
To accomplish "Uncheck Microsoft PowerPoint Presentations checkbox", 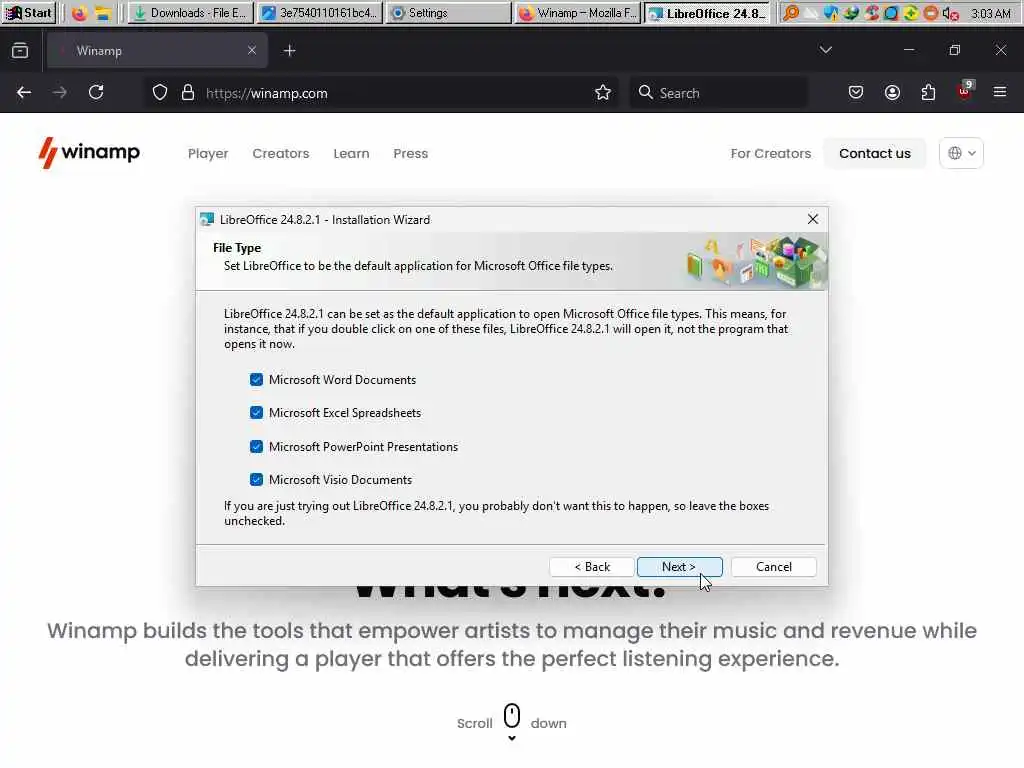I will pyautogui.click(x=256, y=447).
